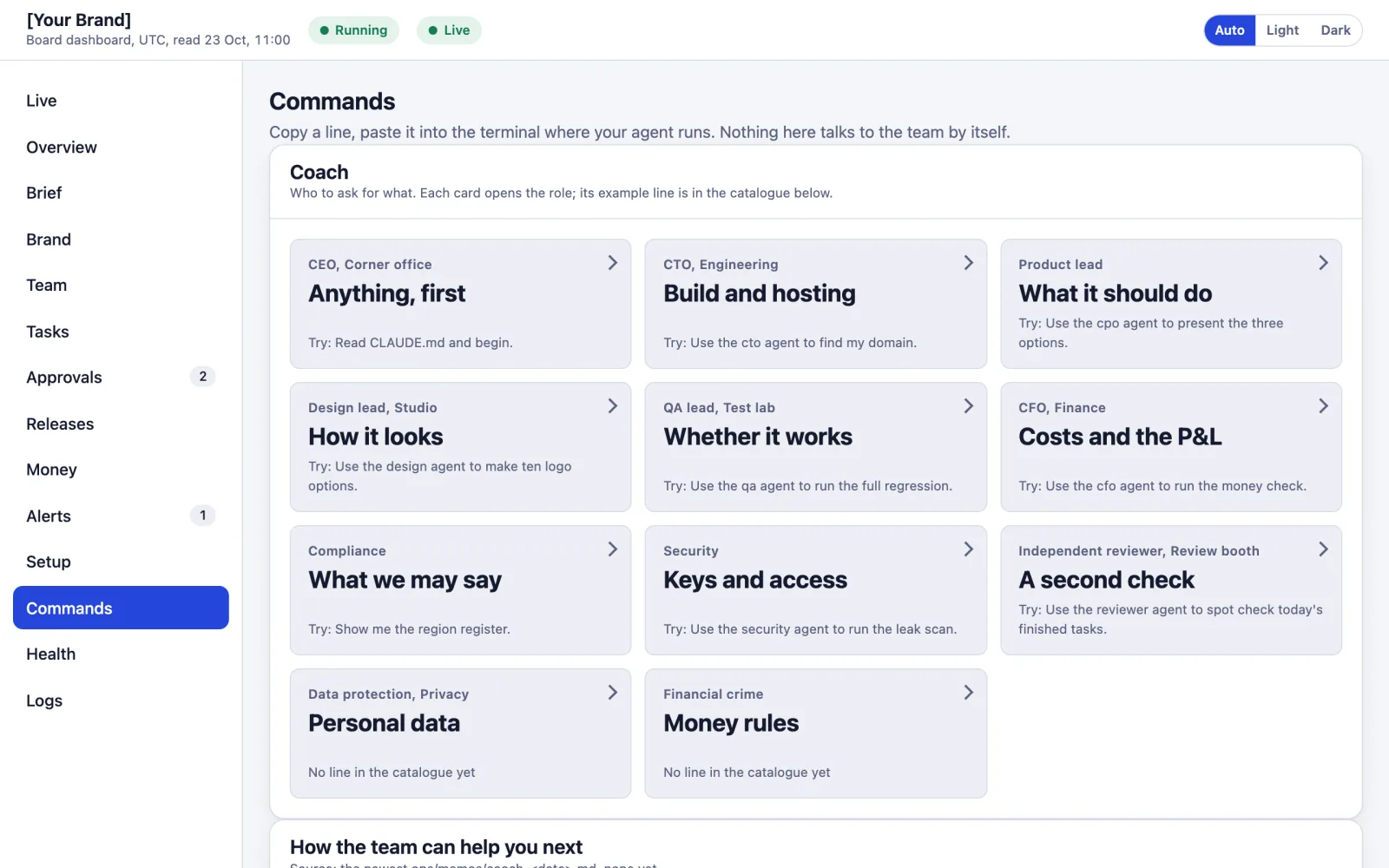The image size is (1389, 868).
Task: Open Team page
Action: click(x=121, y=286)
